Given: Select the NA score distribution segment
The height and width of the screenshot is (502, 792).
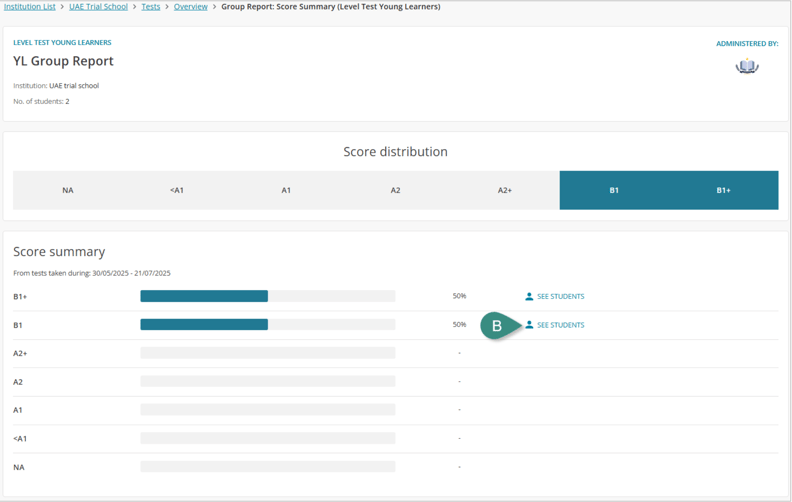Looking at the screenshot, I should pyautogui.click(x=68, y=190).
